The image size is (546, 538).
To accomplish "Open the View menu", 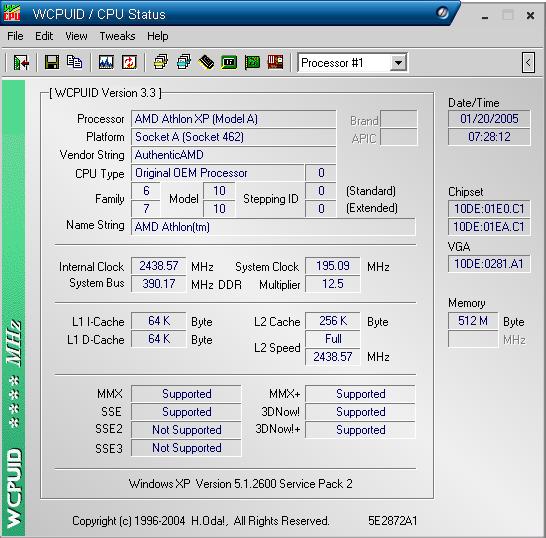I will (76, 36).
